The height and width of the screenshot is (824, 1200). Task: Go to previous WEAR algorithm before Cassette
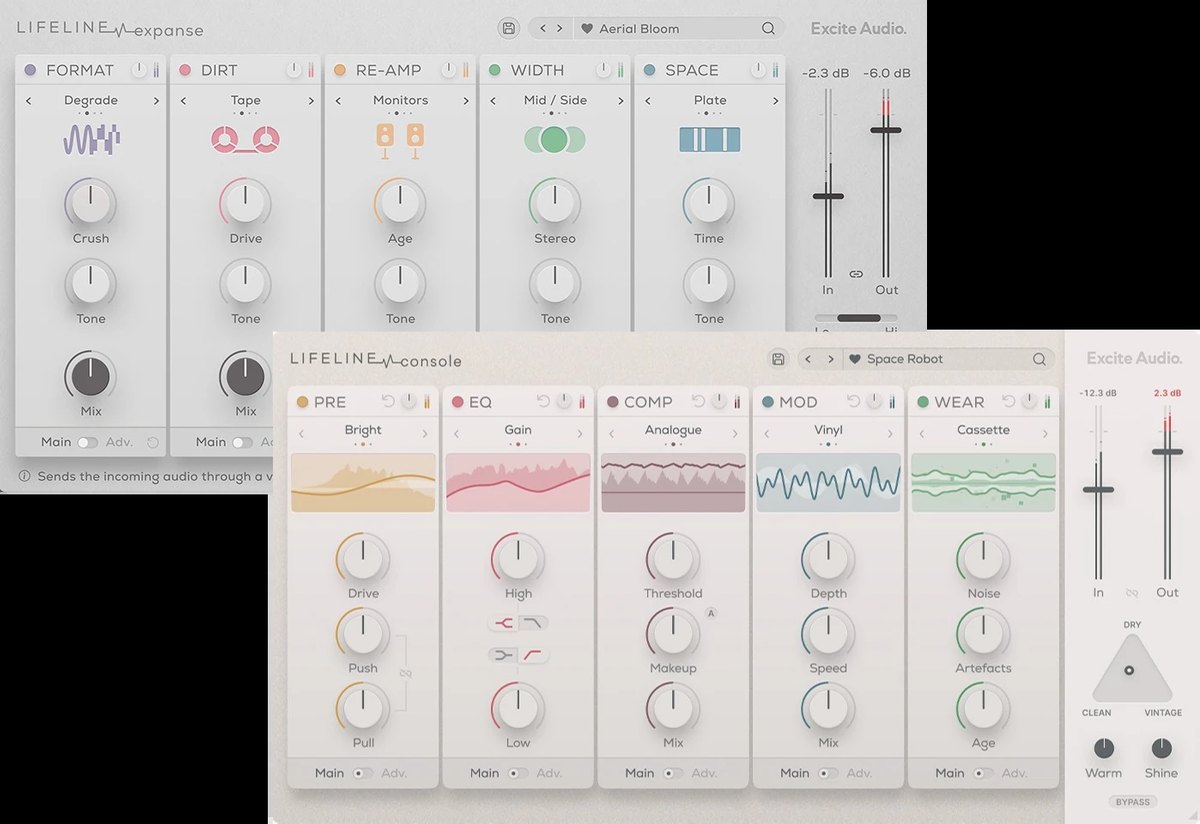click(x=921, y=434)
